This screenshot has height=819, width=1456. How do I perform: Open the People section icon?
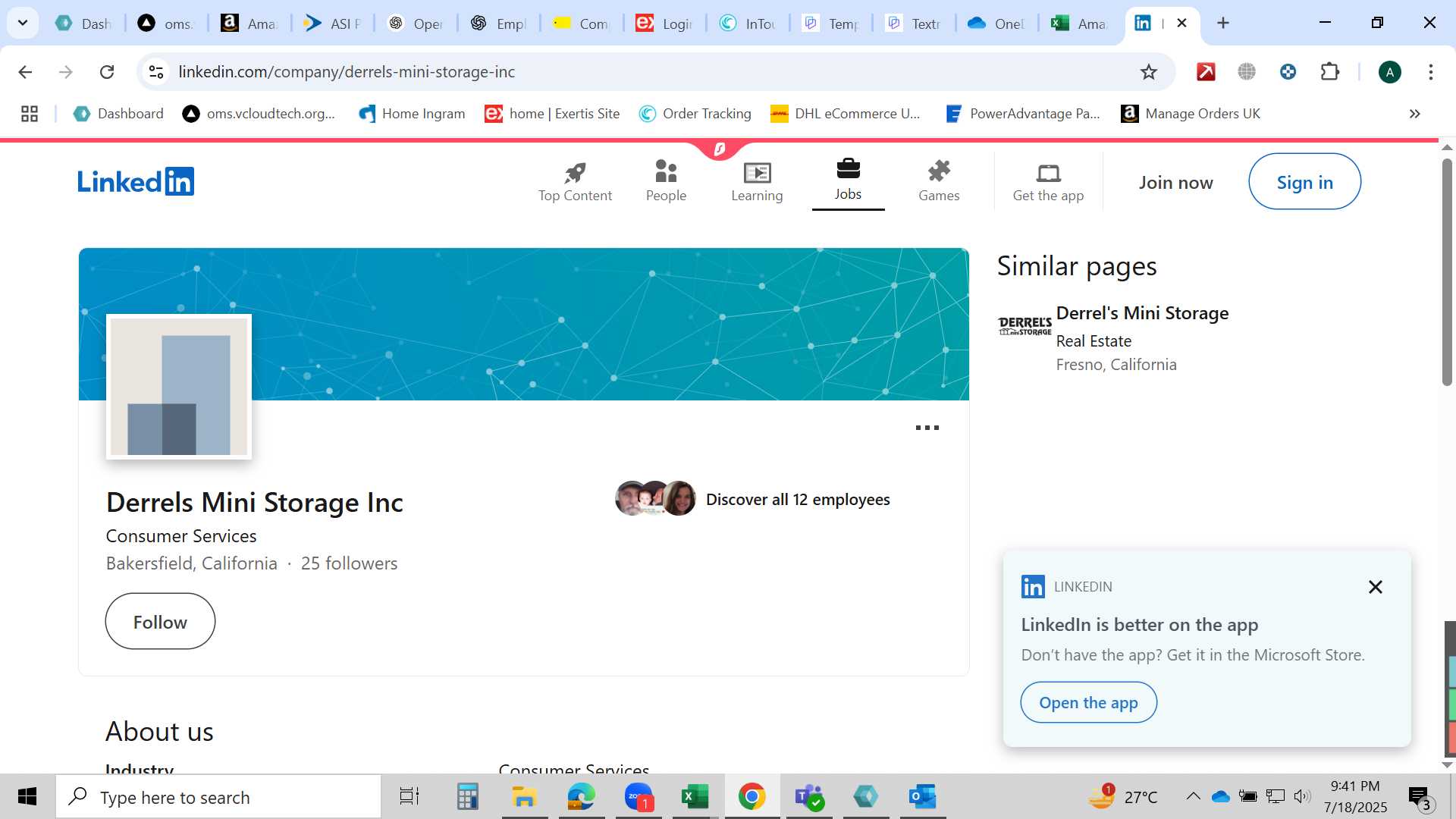click(666, 171)
